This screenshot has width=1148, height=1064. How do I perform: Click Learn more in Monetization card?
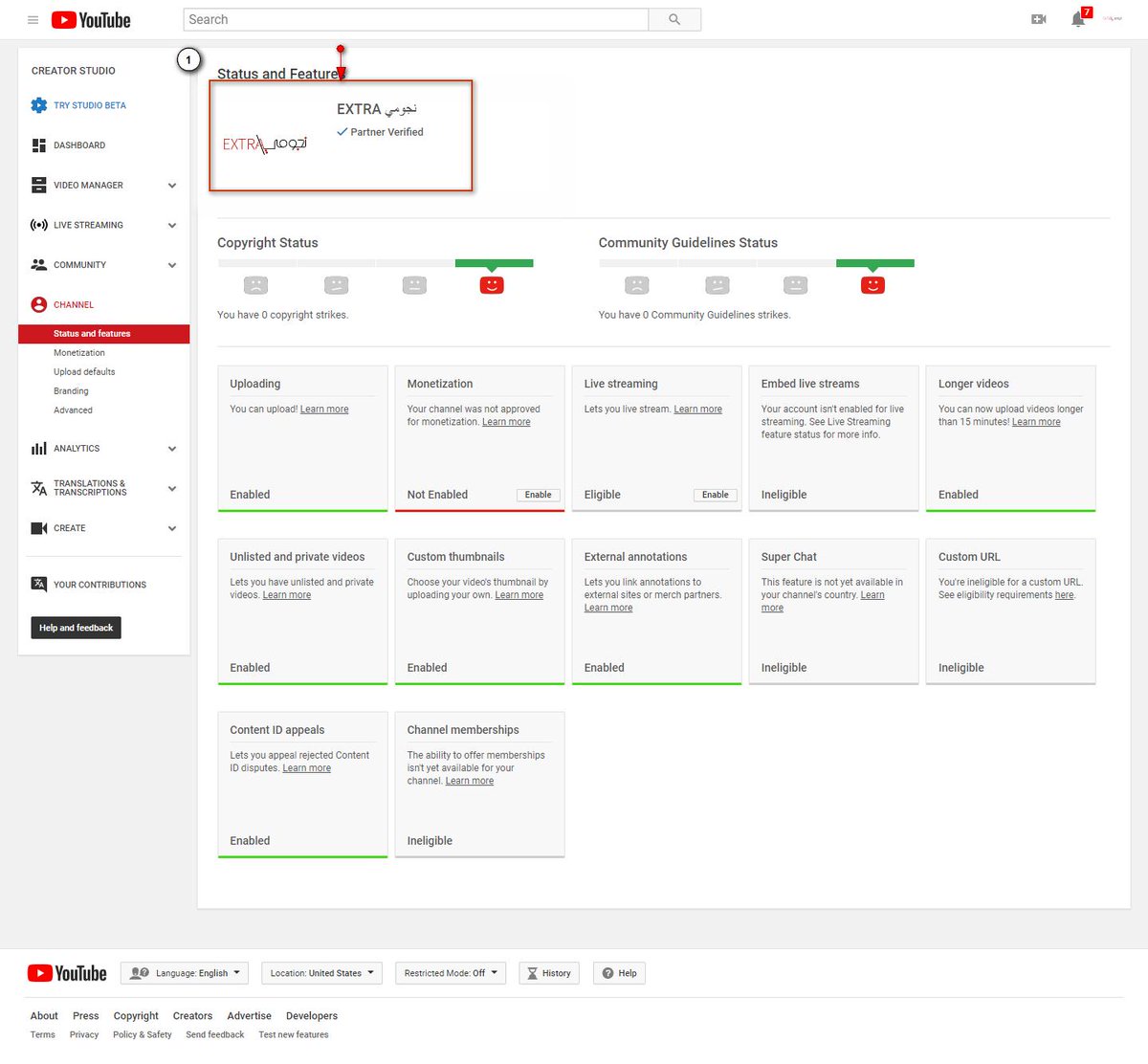click(x=506, y=422)
